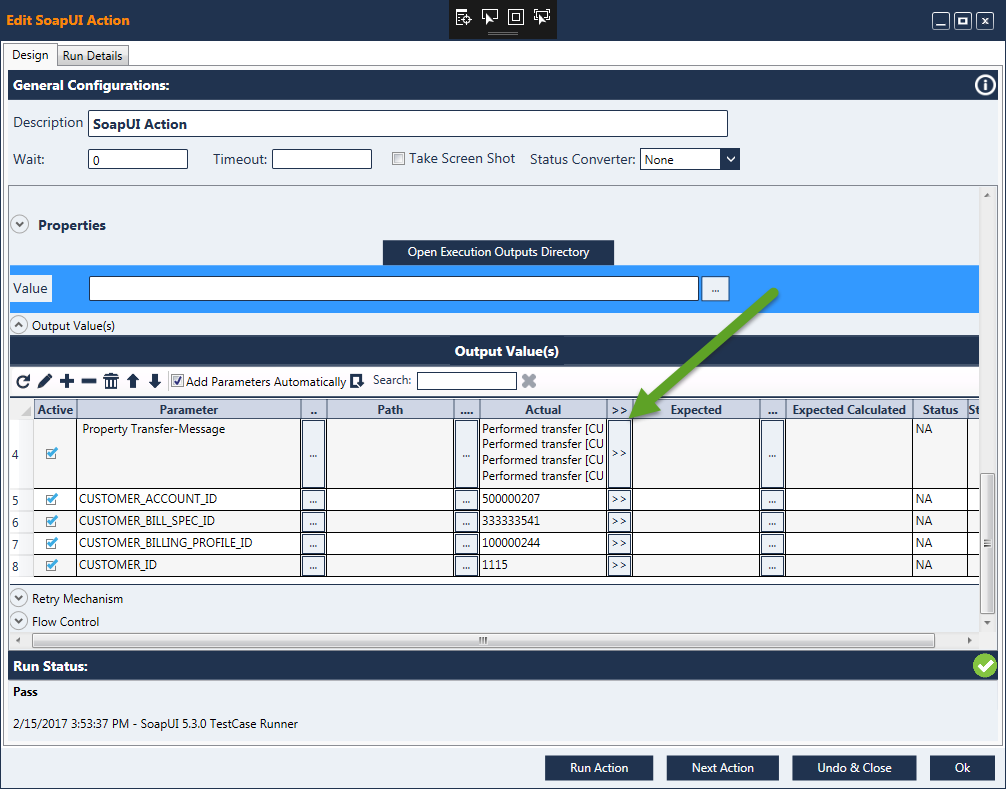This screenshot has width=1006, height=789.
Task: Select the CUSTOMER_BILLING_PROFILE_ID parameter cell
Action: 189,543
